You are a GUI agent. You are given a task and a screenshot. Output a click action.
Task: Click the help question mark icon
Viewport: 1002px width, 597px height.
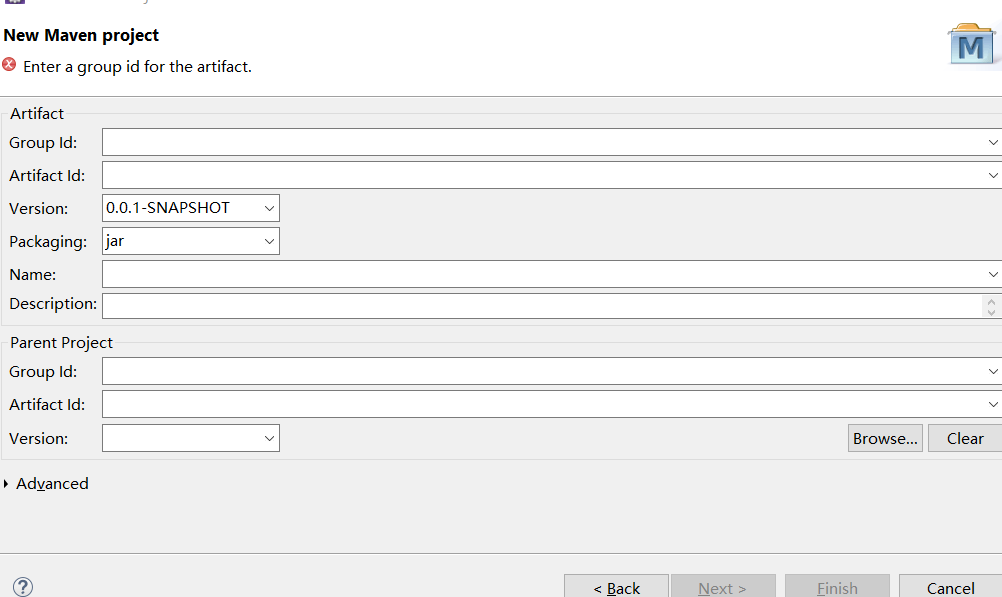[23, 587]
